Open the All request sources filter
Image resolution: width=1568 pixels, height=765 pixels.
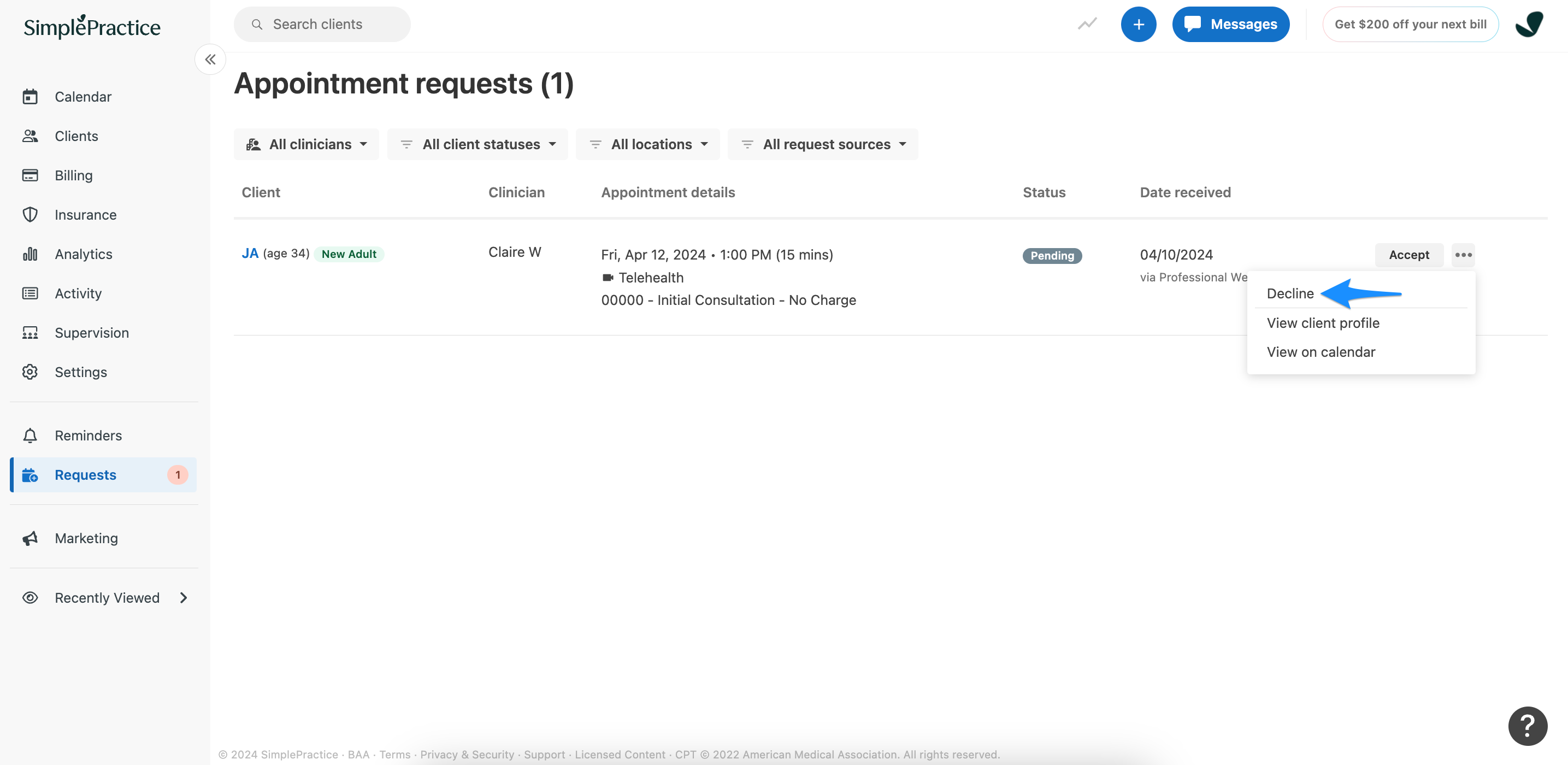click(x=822, y=144)
